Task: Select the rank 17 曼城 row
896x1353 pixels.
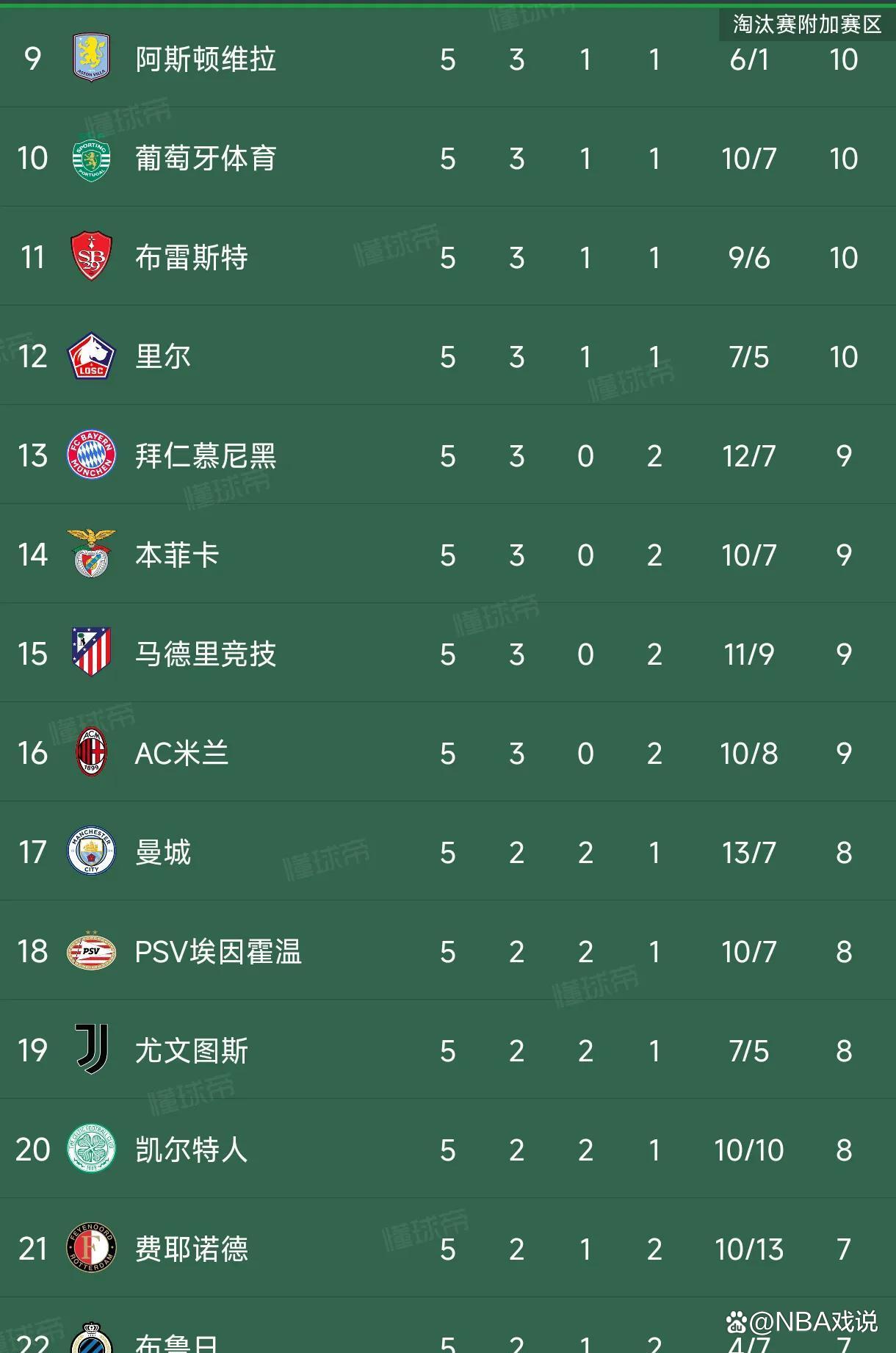Action: (448, 852)
